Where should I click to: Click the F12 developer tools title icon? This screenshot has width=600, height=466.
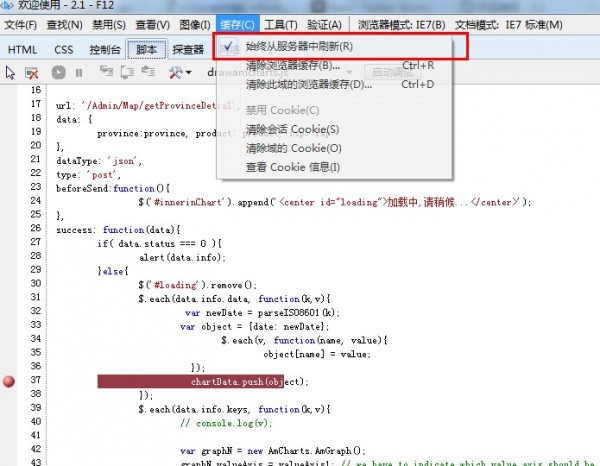coord(7,5)
